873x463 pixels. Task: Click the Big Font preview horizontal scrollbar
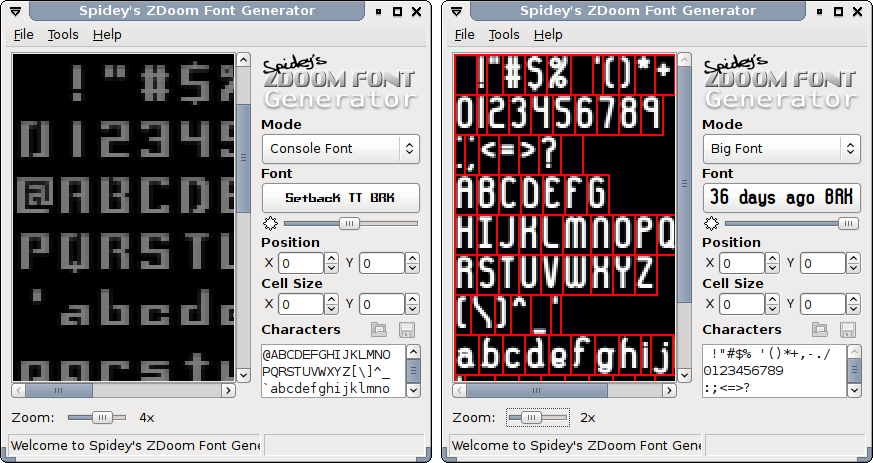(560, 391)
